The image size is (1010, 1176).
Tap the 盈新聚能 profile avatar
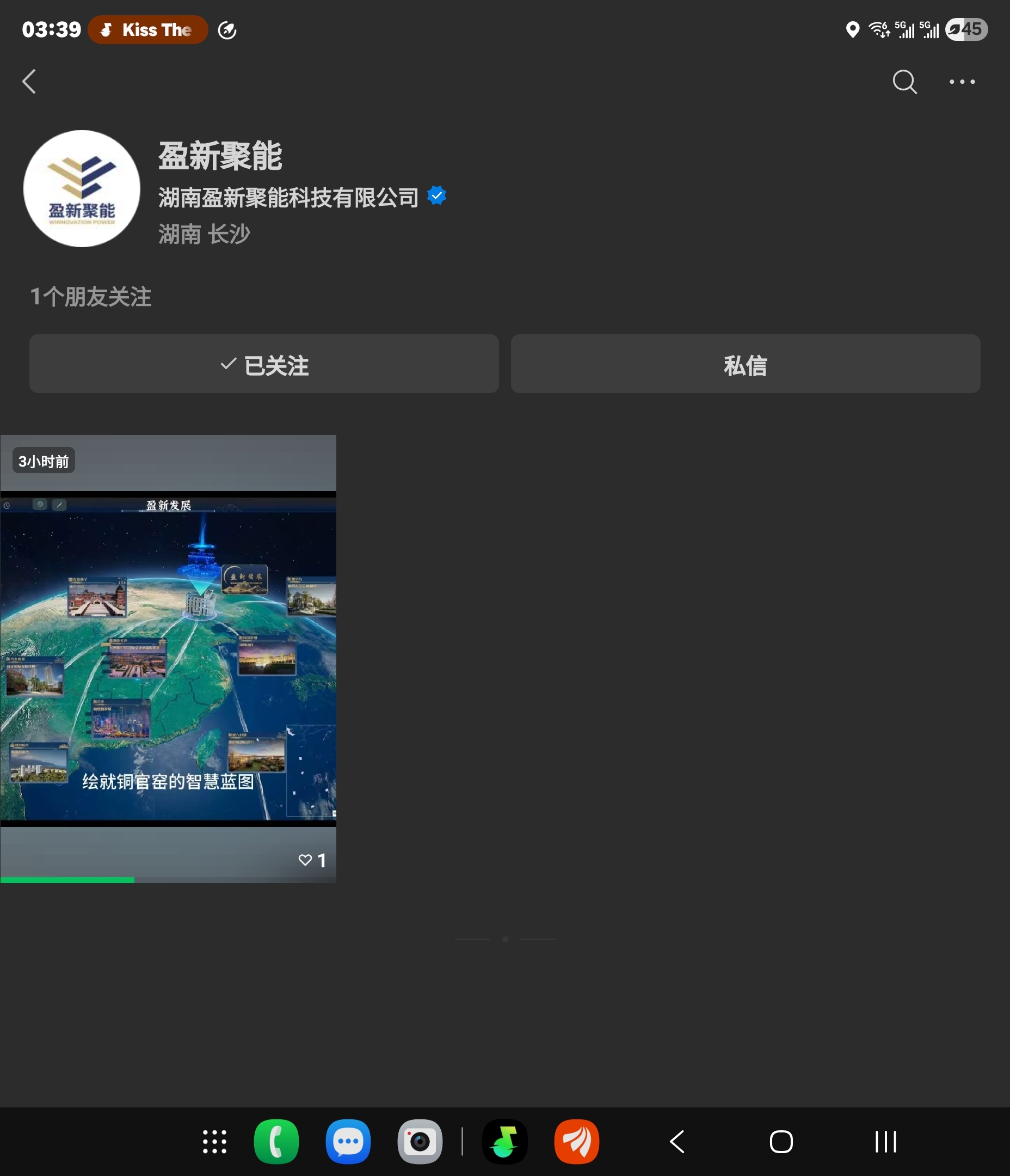(x=82, y=188)
